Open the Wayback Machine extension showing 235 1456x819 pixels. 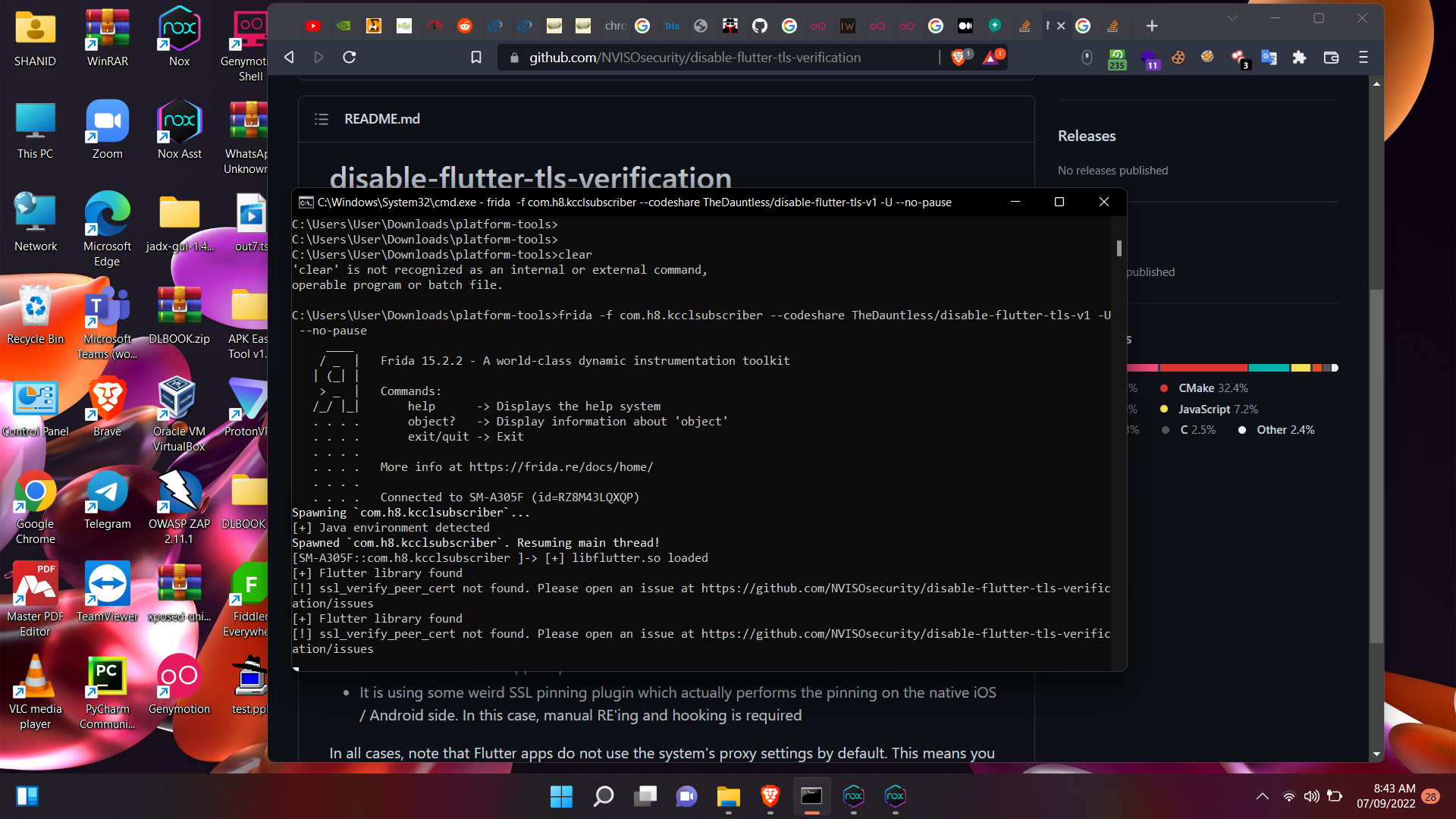click(1117, 58)
